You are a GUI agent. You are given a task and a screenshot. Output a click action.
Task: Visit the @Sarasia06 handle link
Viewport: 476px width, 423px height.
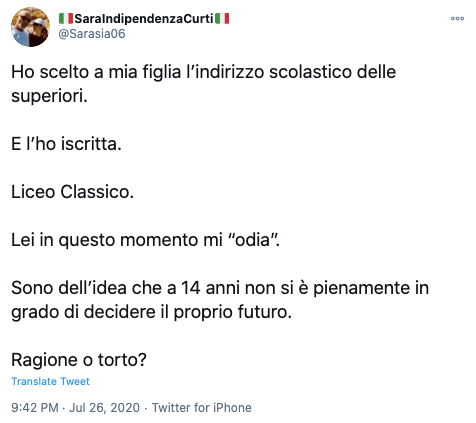(x=92, y=34)
